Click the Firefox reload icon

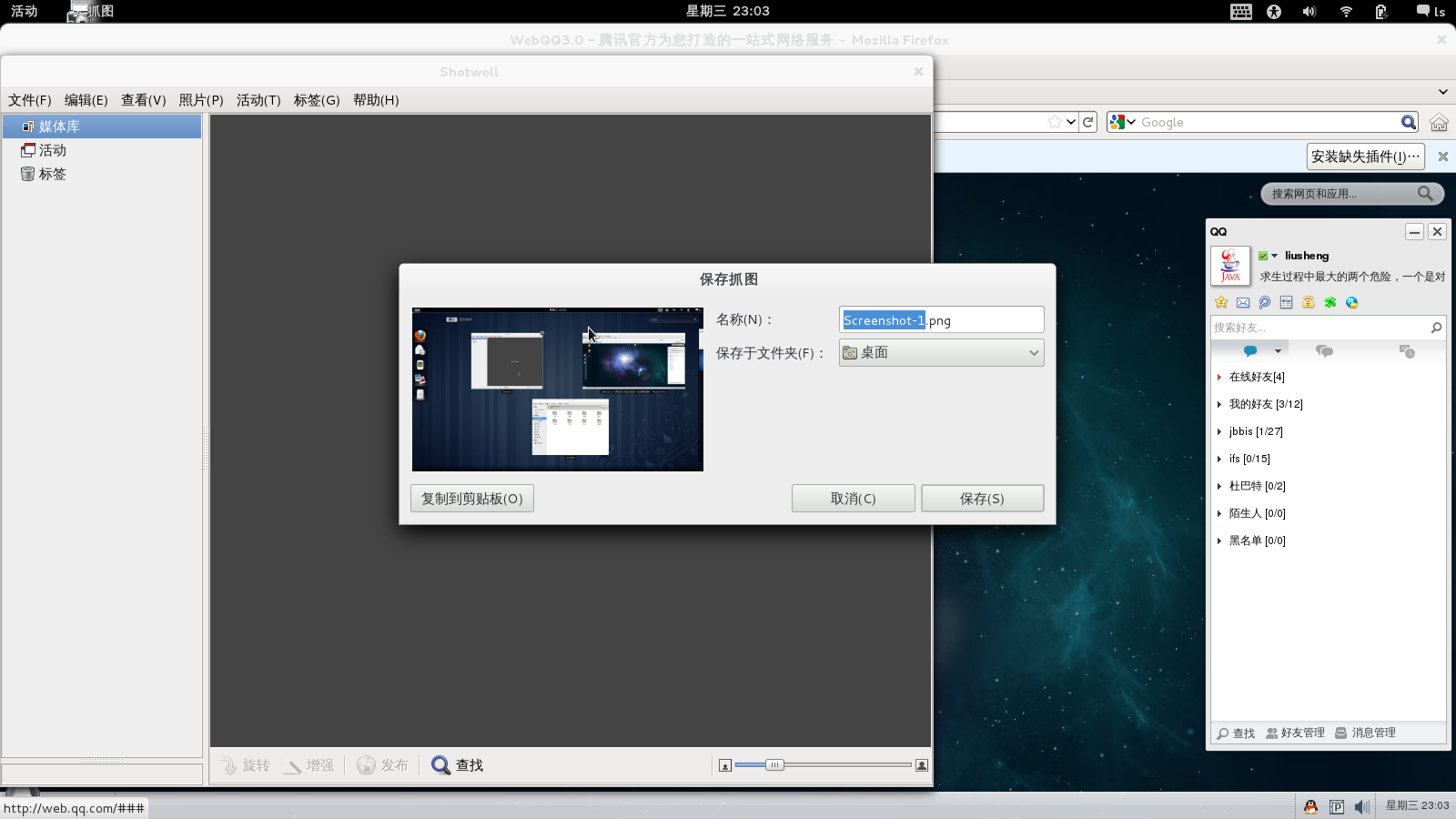tap(1088, 122)
